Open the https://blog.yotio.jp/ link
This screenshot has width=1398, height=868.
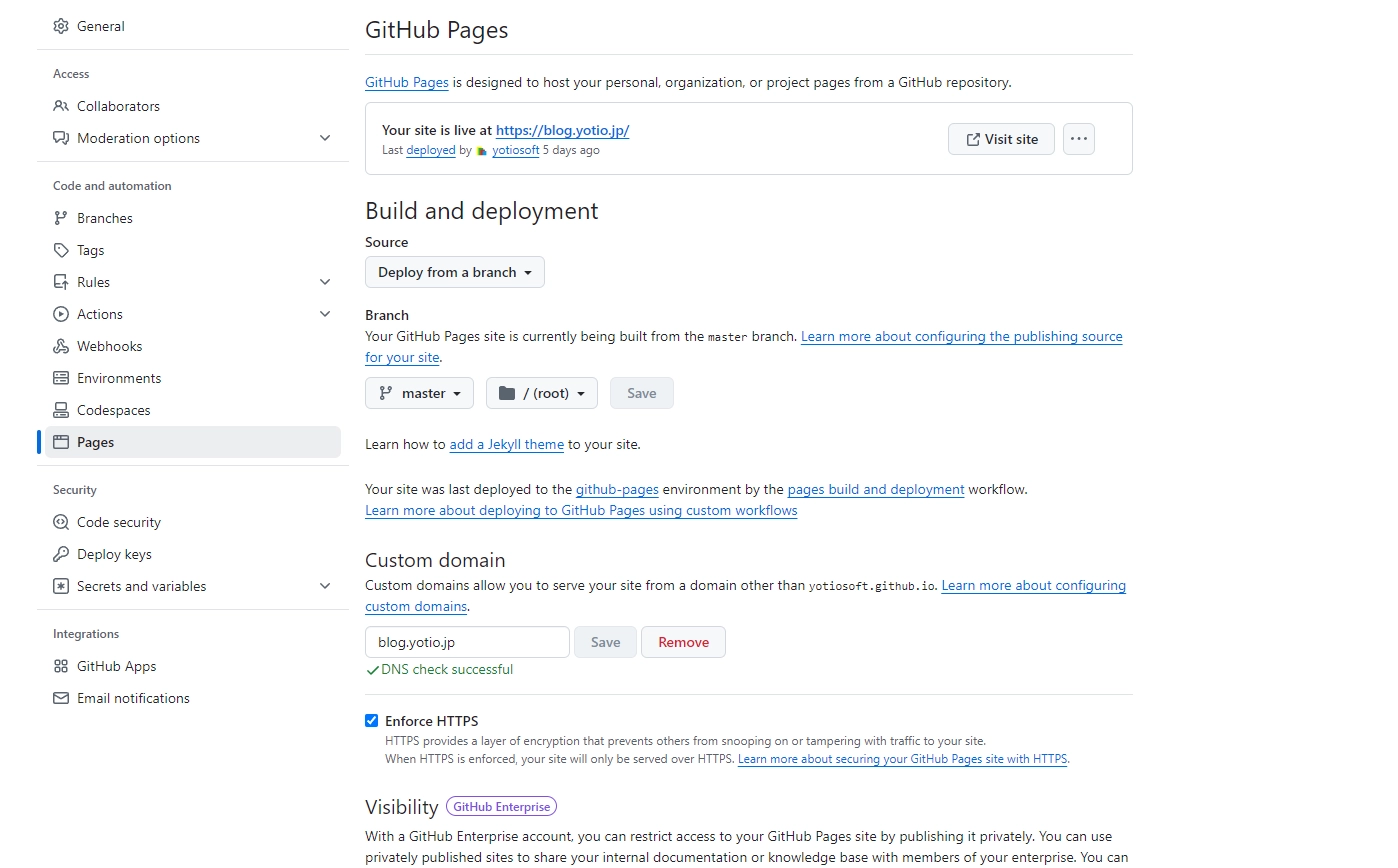[562, 130]
